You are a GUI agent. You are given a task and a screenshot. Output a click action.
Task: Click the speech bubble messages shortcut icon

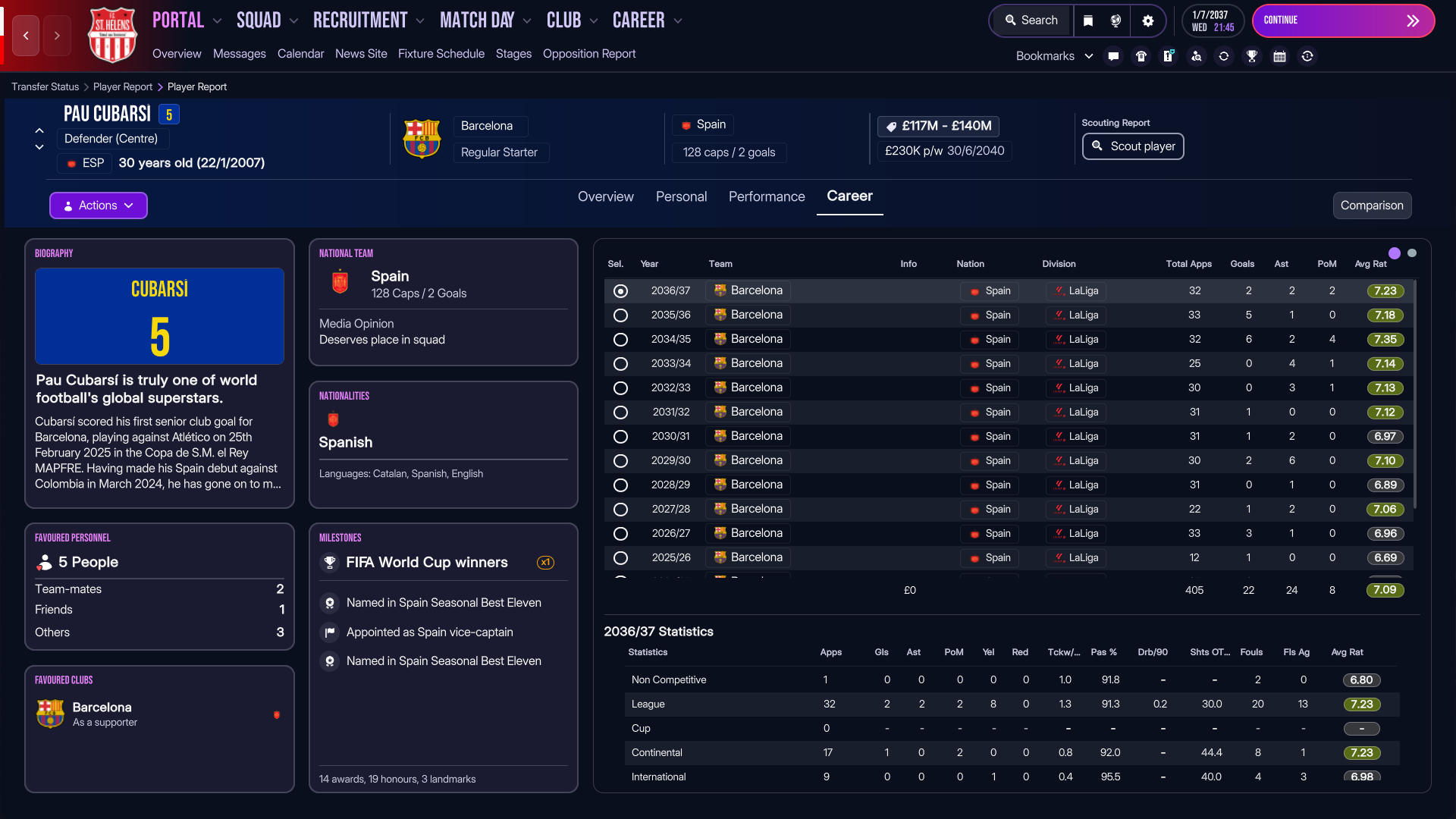pyautogui.click(x=1113, y=56)
